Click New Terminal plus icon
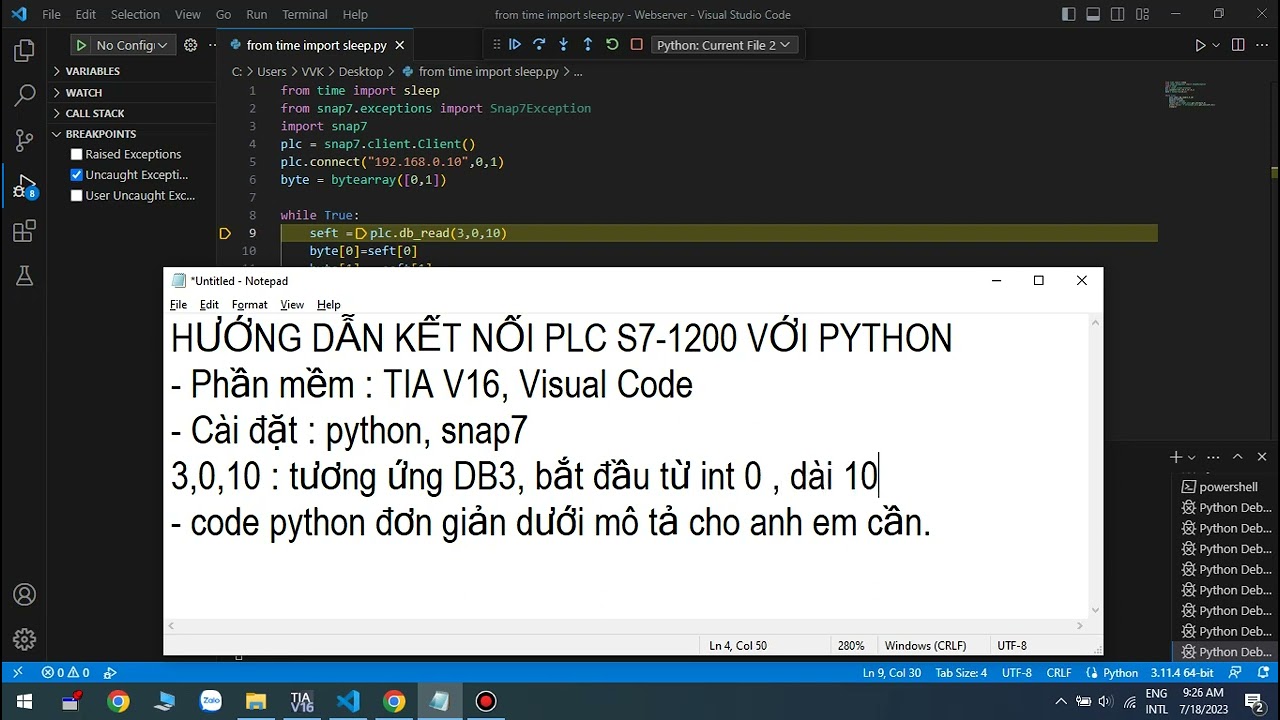 click(1176, 457)
